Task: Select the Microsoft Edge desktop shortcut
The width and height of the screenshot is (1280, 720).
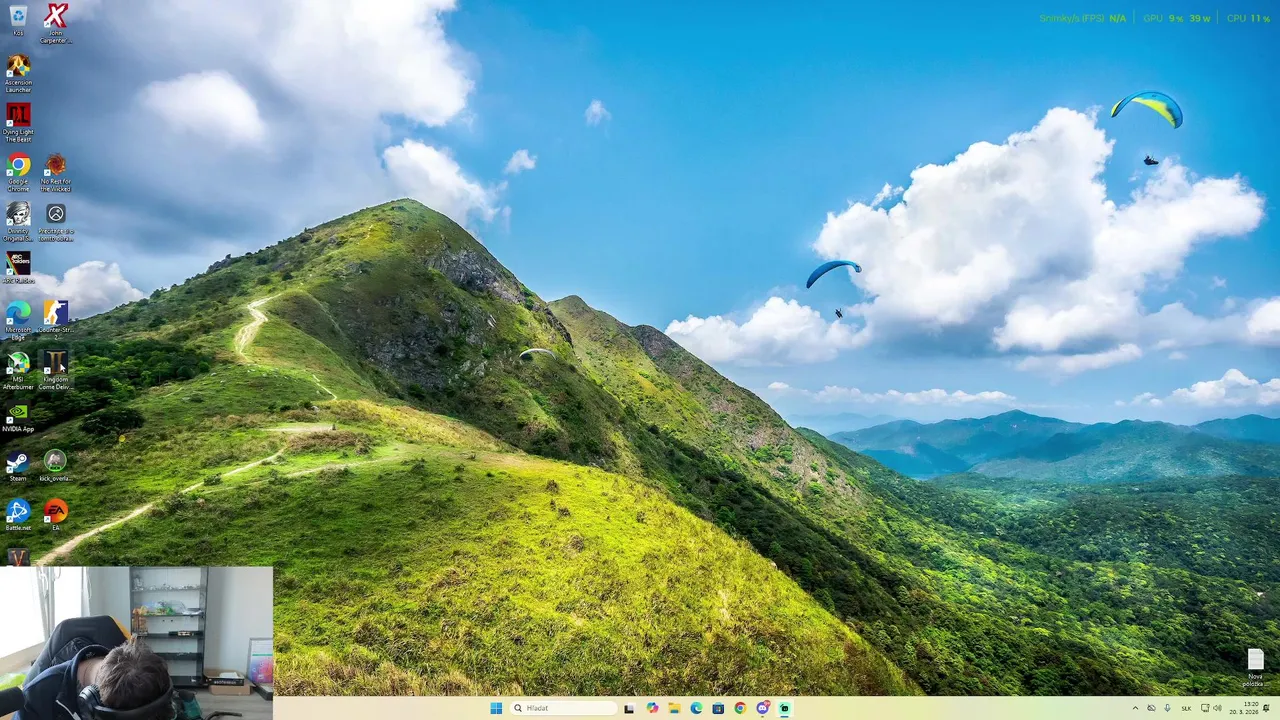Action: pos(18,320)
